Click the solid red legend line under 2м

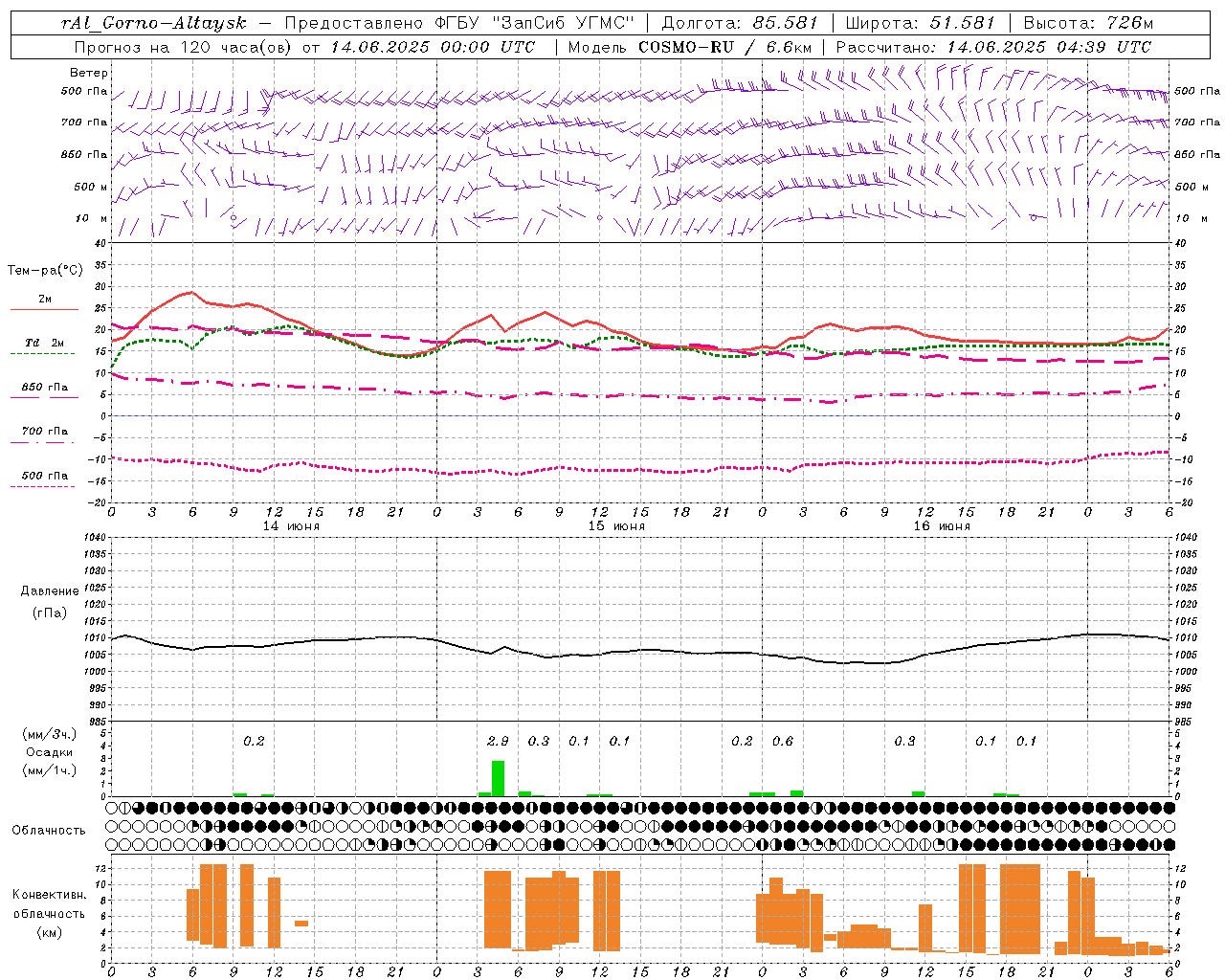pos(44,310)
